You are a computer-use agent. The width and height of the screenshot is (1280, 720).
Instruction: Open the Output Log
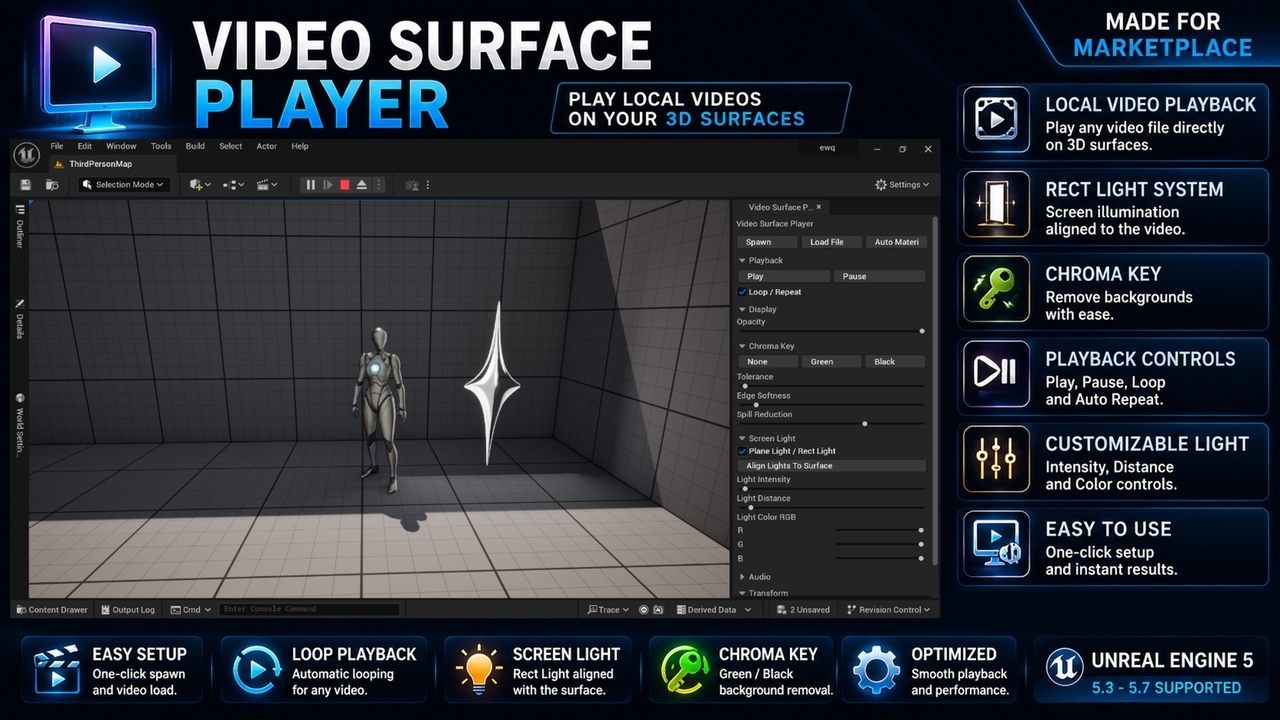pos(126,609)
